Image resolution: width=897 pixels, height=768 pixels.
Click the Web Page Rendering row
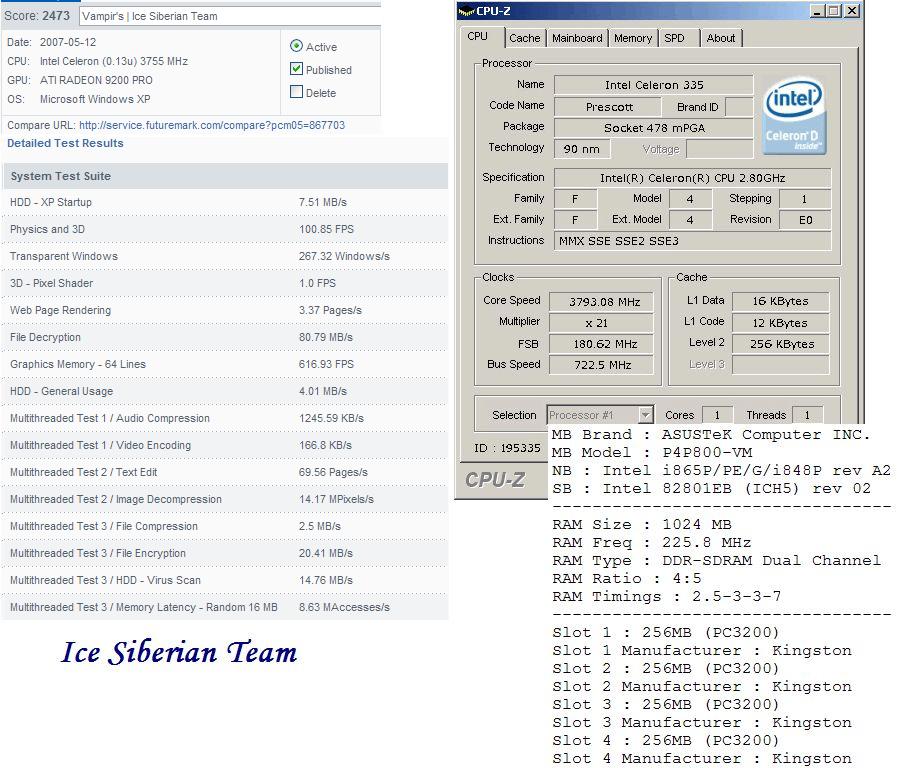coord(225,311)
